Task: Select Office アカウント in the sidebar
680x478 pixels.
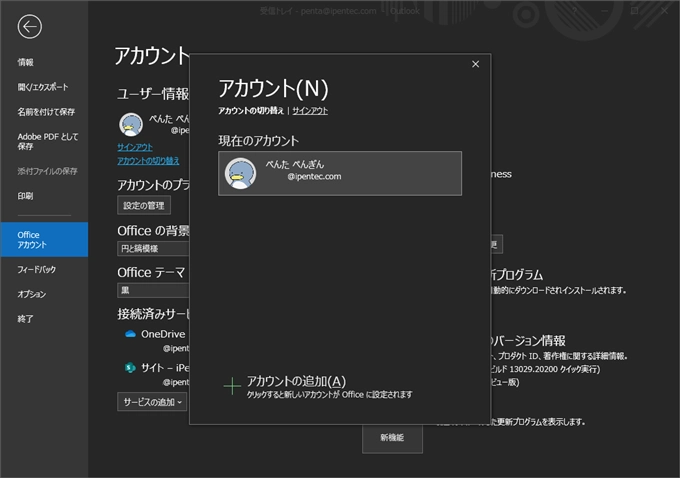Action: pos(44,239)
